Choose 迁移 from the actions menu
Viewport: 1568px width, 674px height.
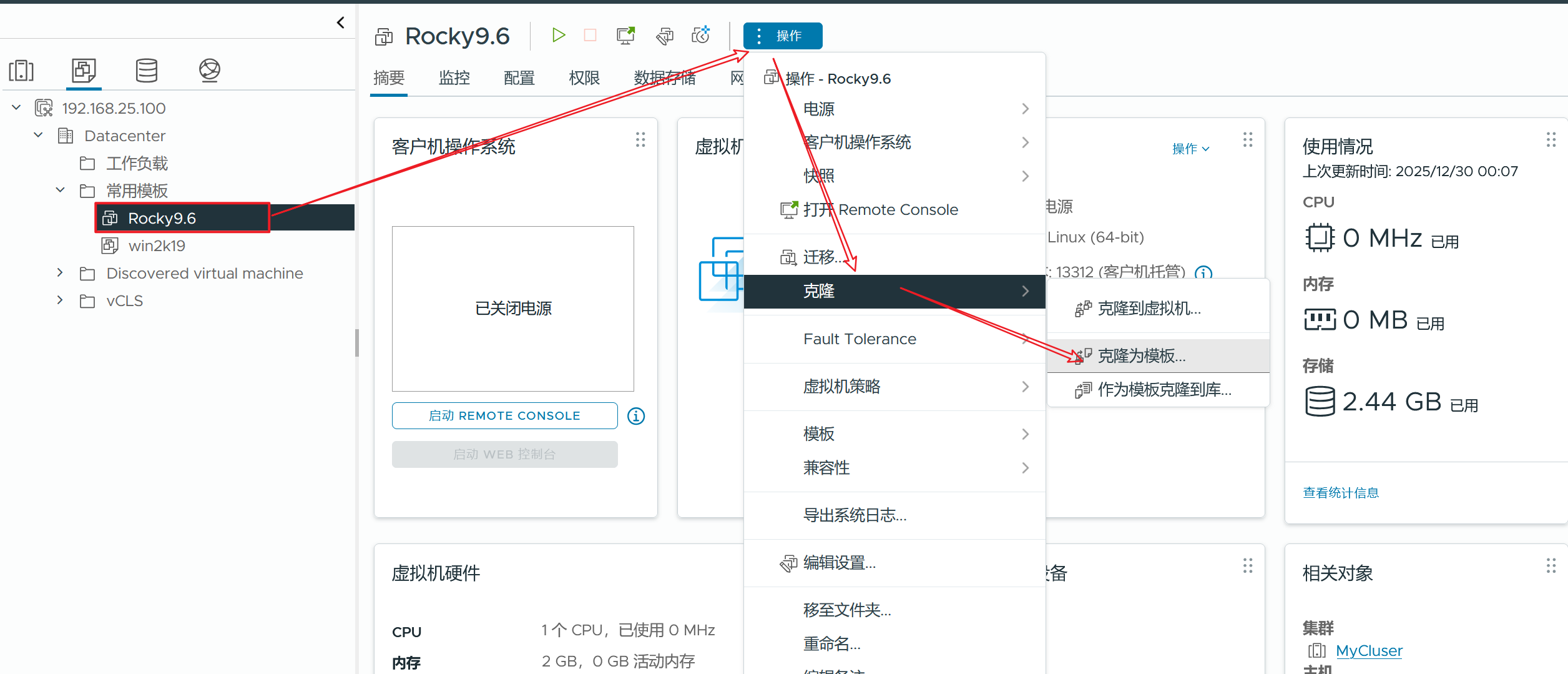tap(894, 257)
